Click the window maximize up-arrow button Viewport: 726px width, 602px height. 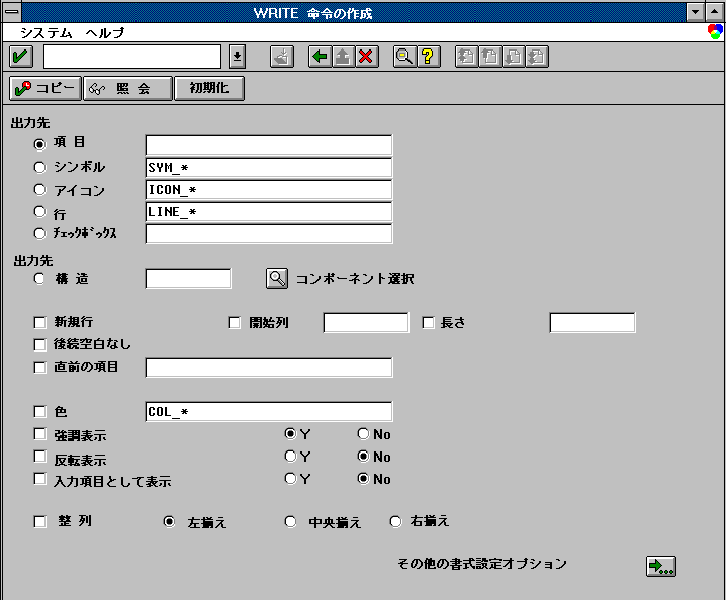714,12
